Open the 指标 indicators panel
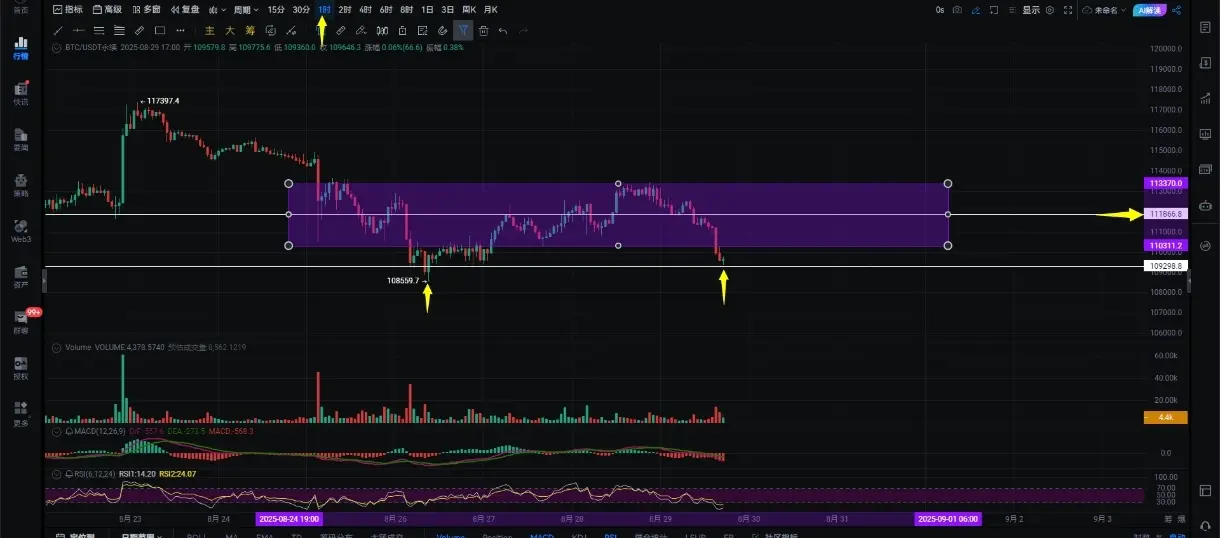 click(x=68, y=9)
